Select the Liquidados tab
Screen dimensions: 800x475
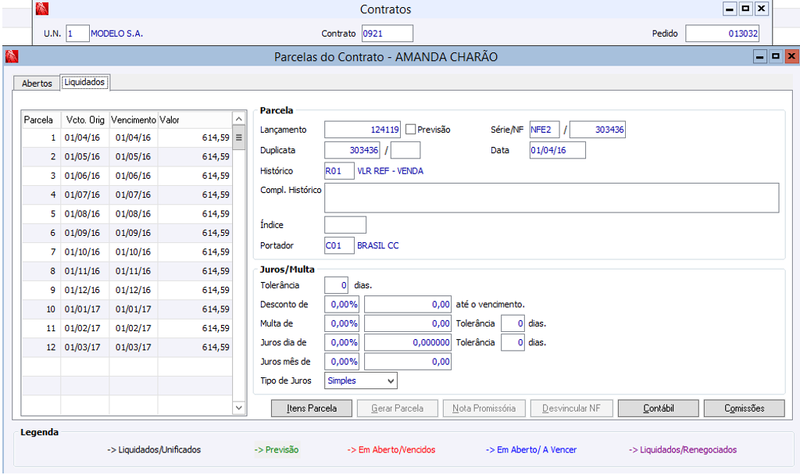pos(85,82)
